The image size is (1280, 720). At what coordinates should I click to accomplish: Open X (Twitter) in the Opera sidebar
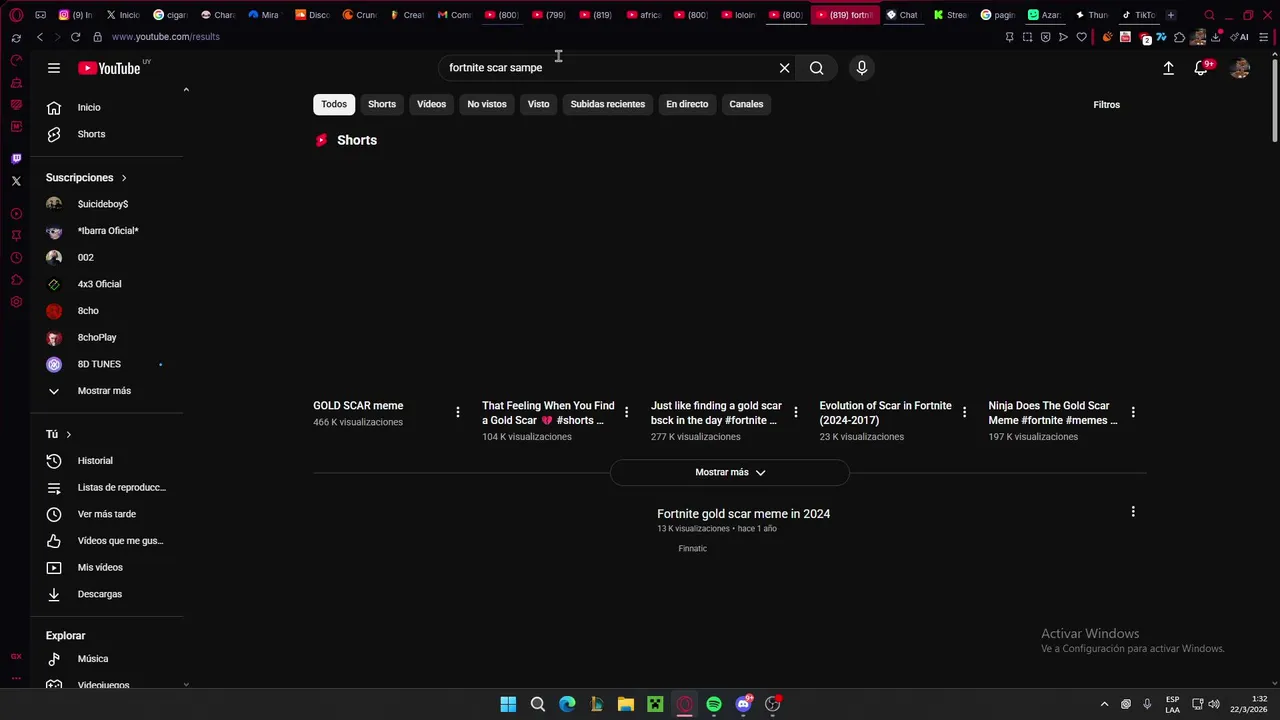coord(16,181)
